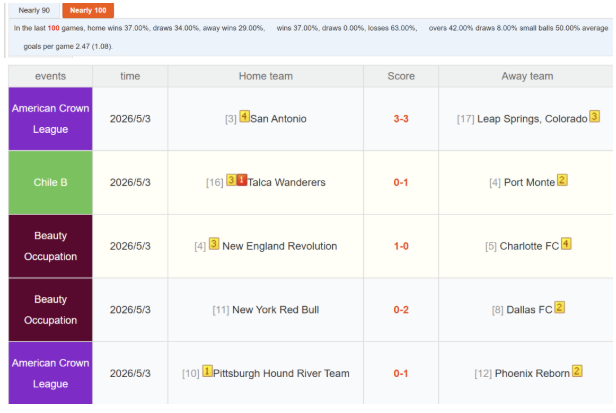The height and width of the screenshot is (413, 616).
Task: Click Phoenix Reborn rank [12]
Action: coord(483,374)
